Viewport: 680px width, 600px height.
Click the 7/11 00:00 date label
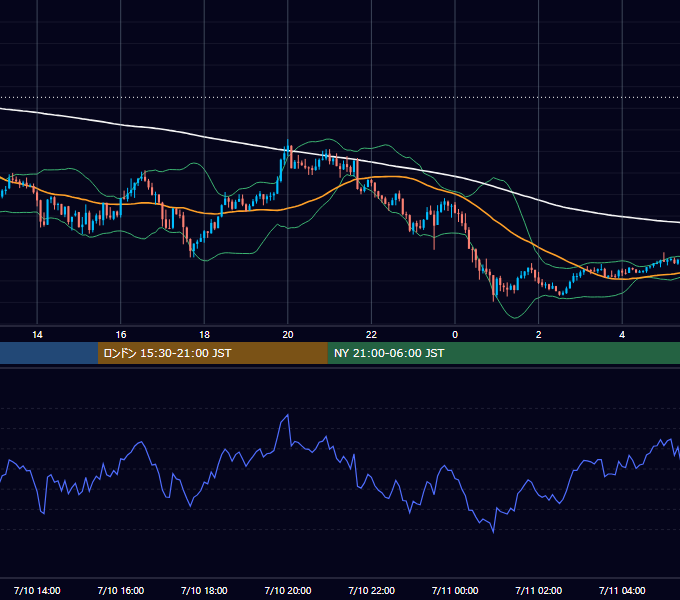[x=455, y=590]
